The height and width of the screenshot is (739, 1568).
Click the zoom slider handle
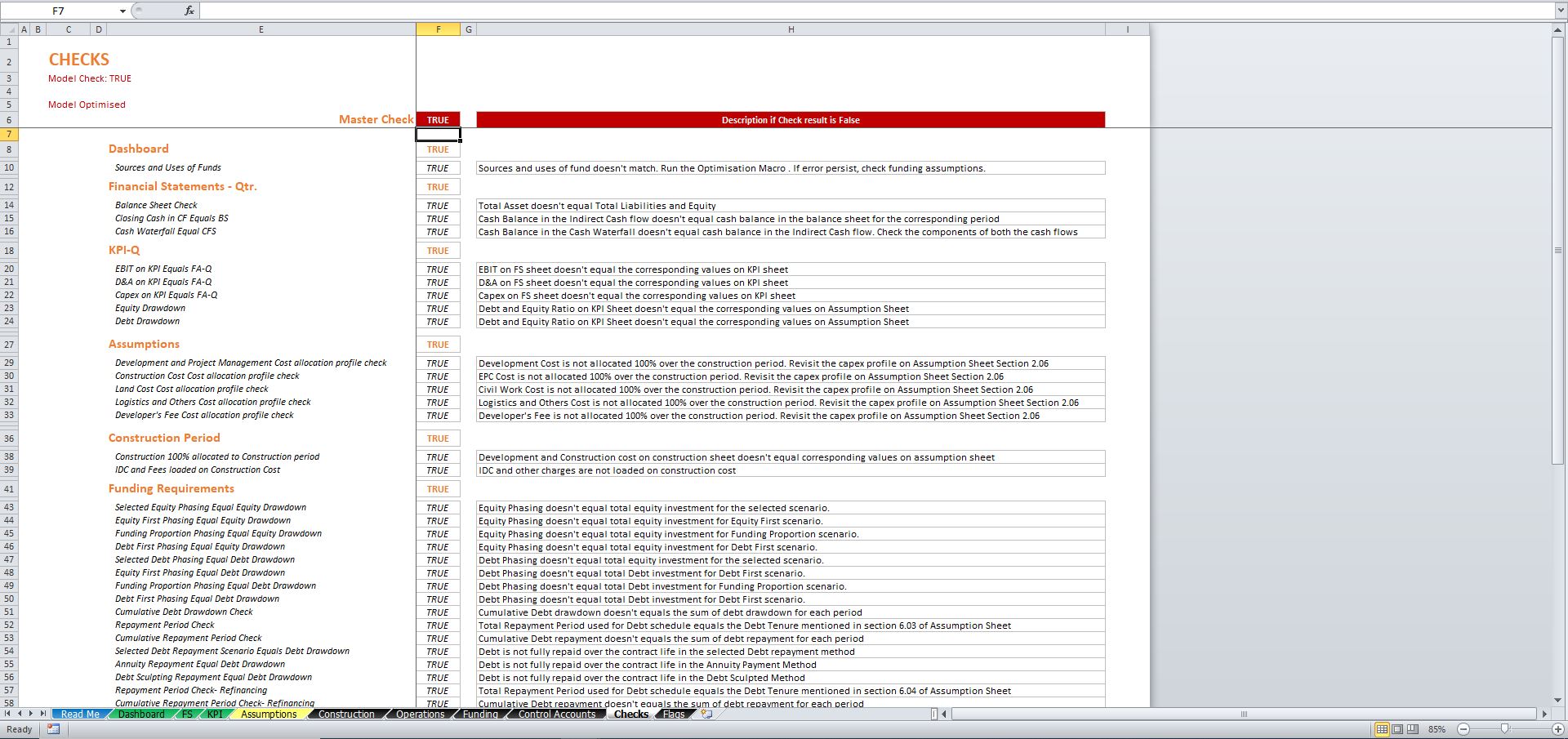[1504, 729]
